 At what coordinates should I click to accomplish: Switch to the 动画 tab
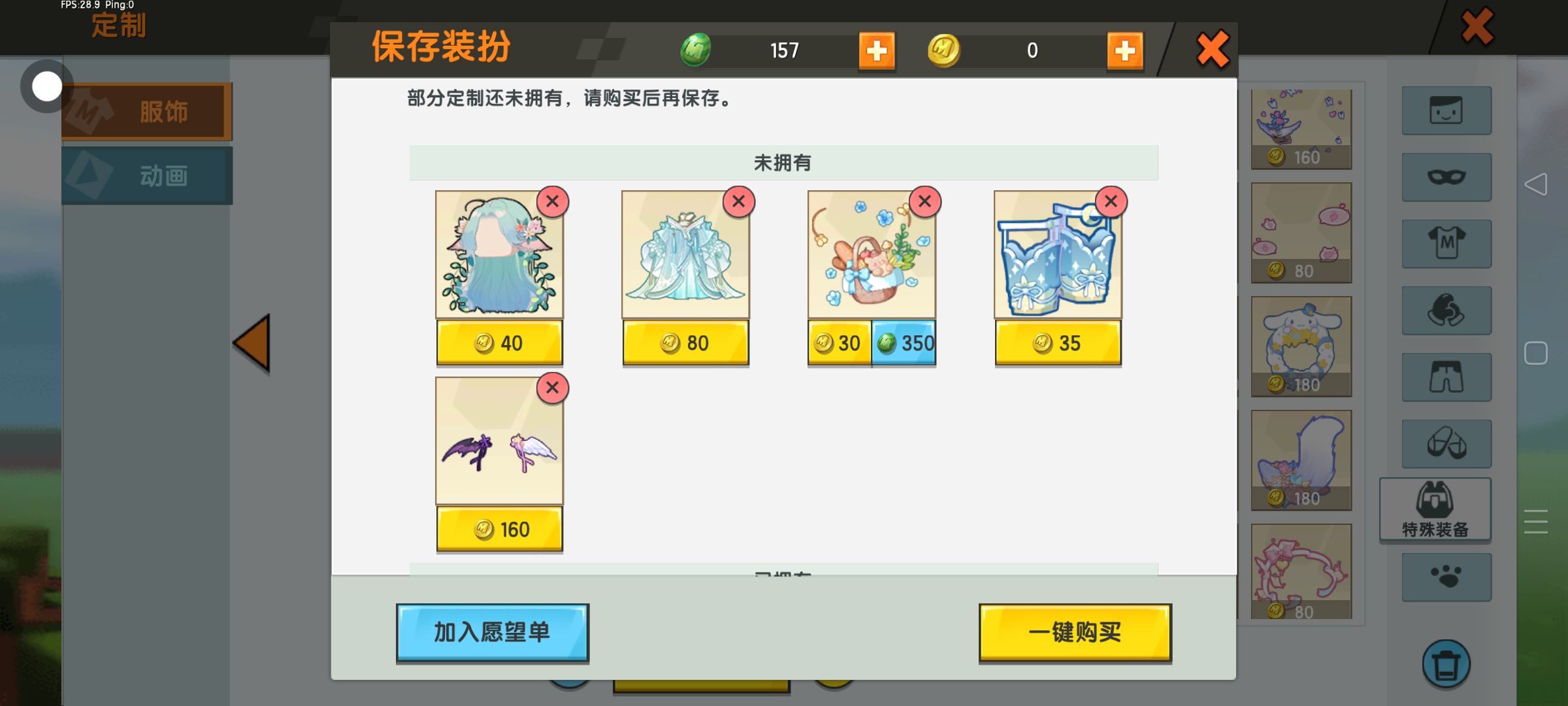pyautogui.click(x=147, y=176)
